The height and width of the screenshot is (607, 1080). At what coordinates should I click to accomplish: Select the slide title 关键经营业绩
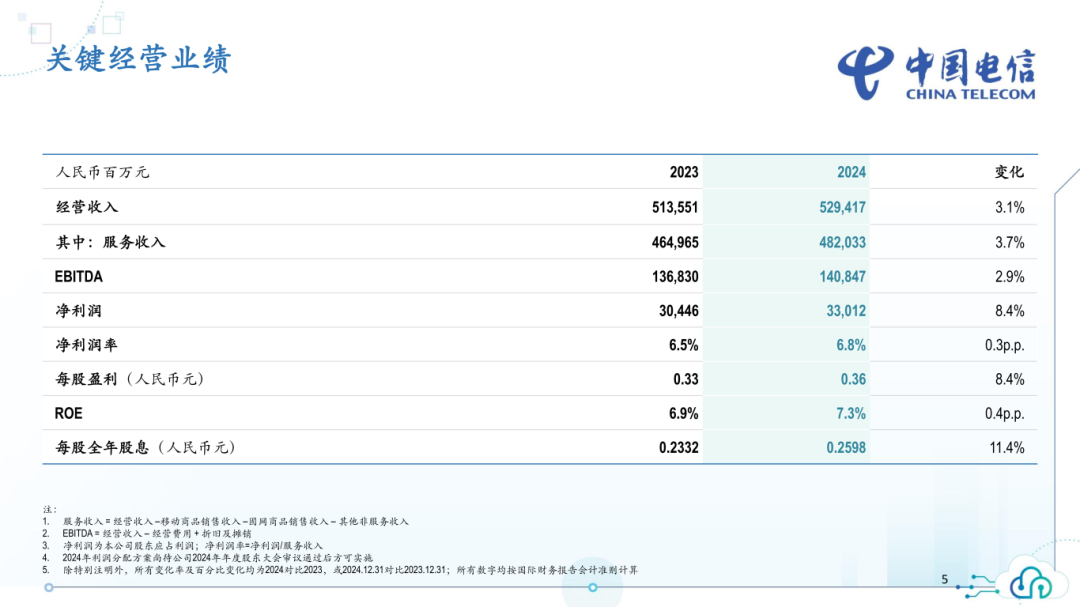pyautogui.click(x=138, y=59)
